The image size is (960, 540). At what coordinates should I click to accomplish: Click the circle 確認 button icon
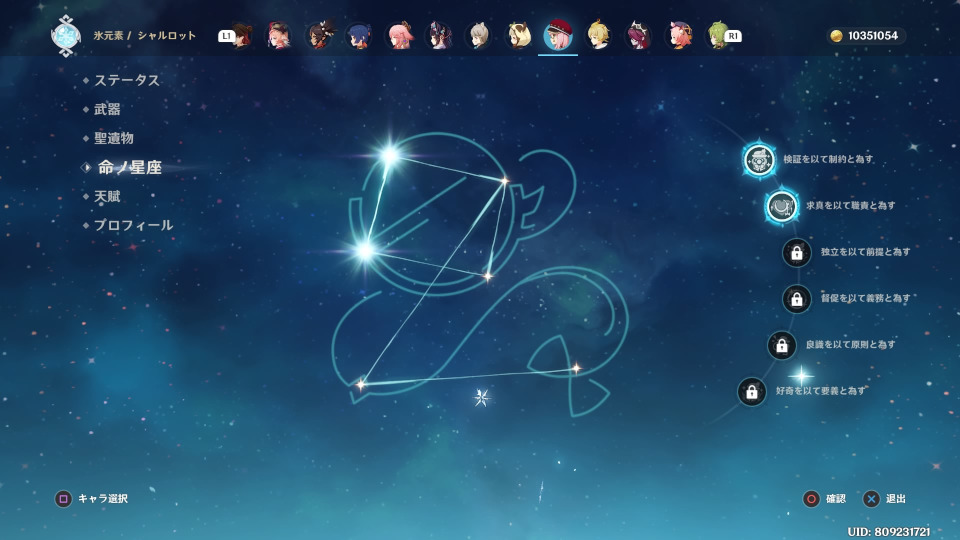(811, 499)
